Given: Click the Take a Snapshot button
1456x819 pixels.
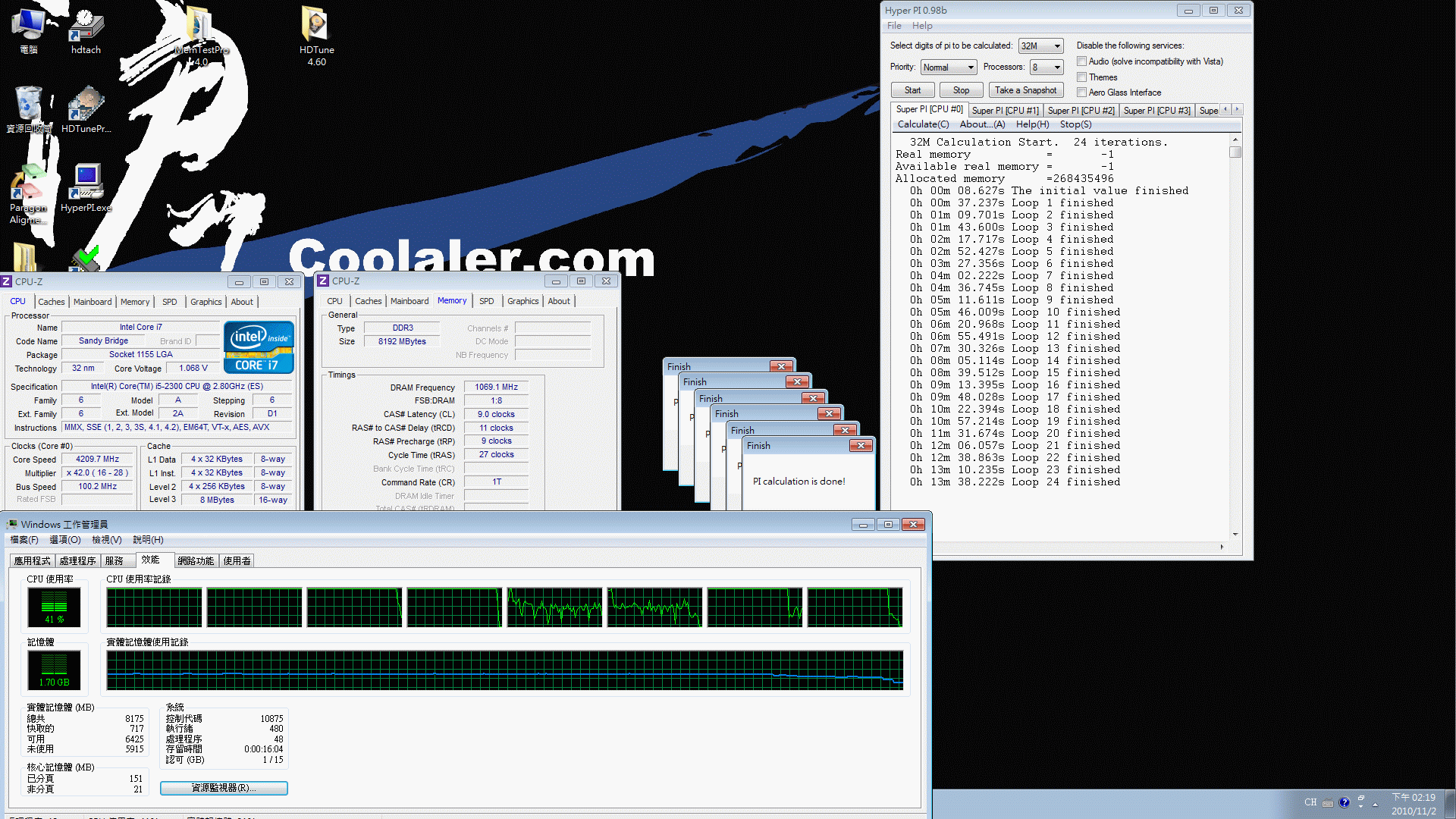Looking at the screenshot, I should (x=1025, y=90).
